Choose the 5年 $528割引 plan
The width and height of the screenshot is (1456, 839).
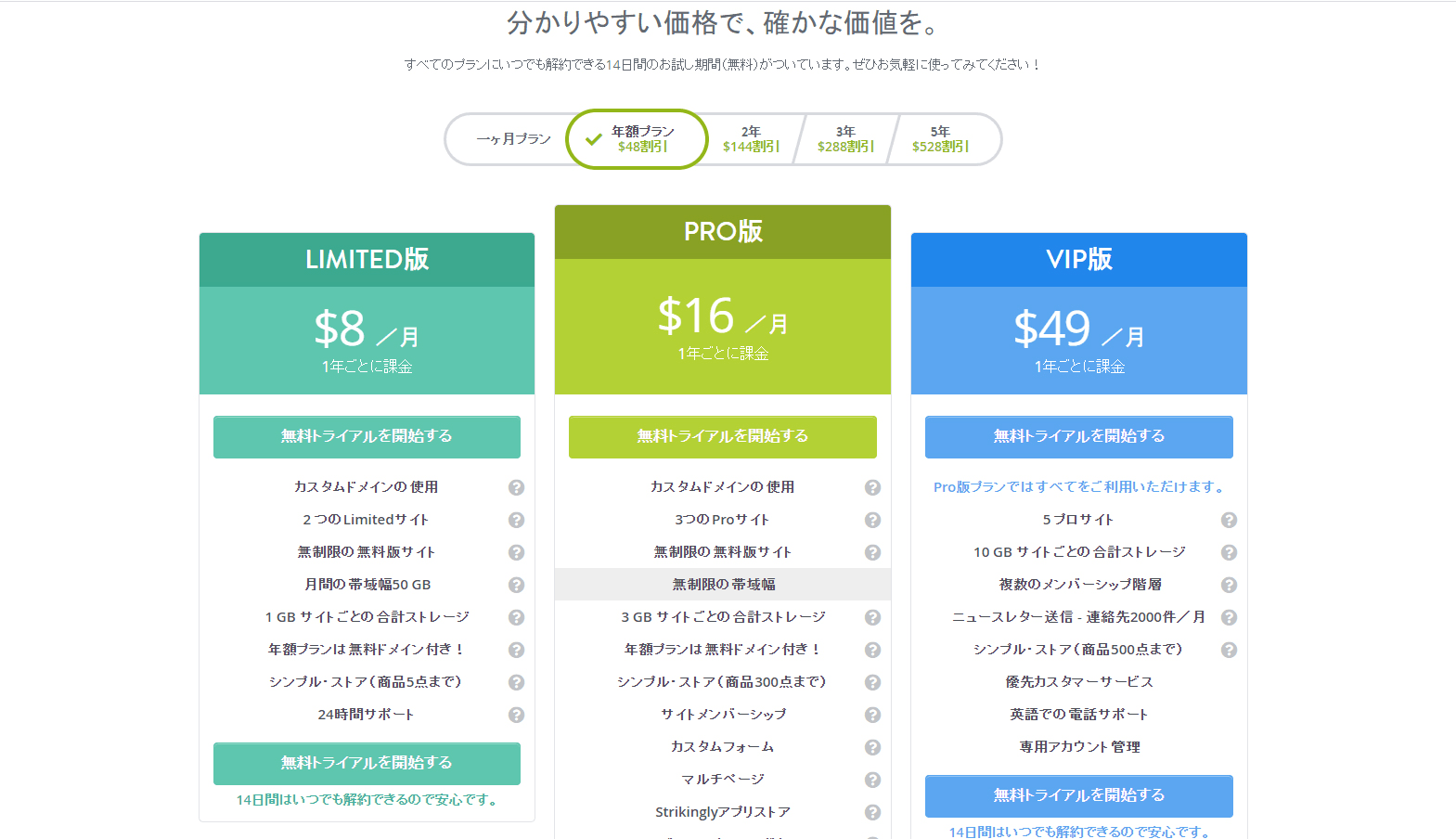click(x=940, y=139)
